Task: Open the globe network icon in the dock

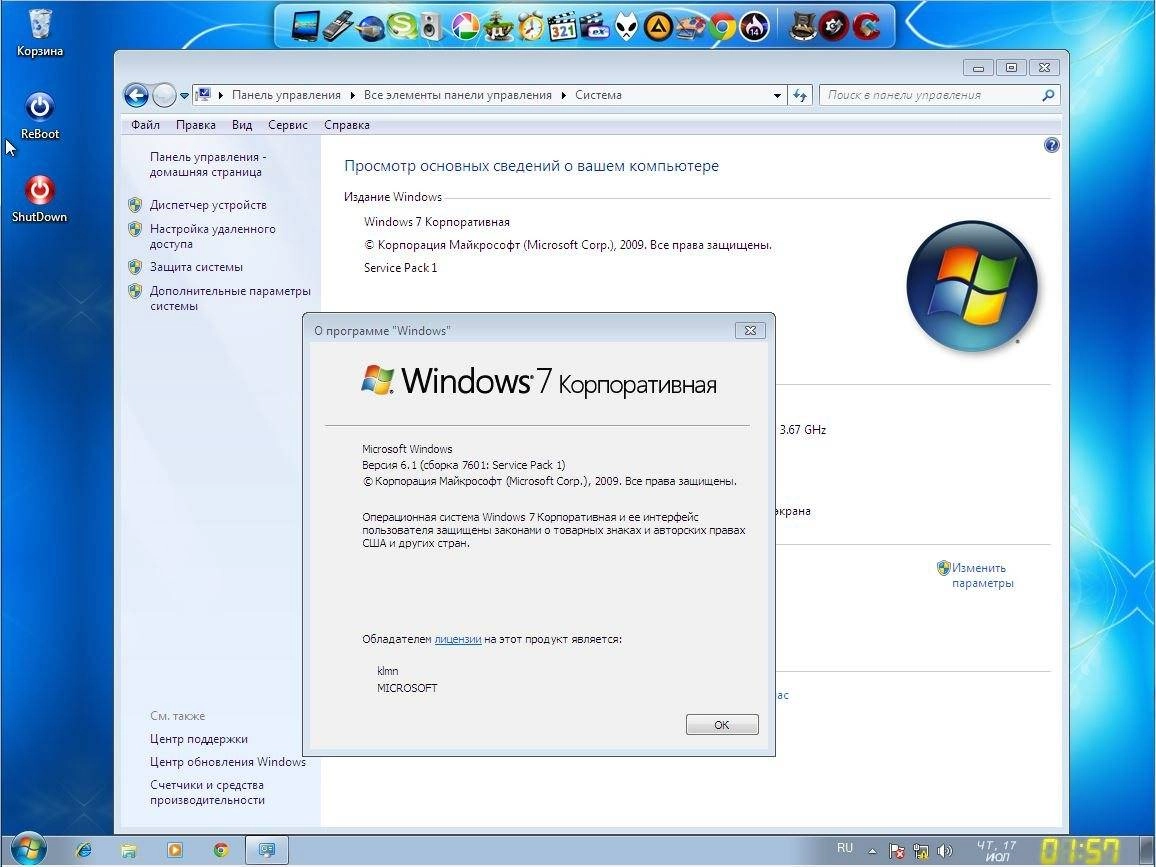Action: pyautogui.click(x=369, y=28)
